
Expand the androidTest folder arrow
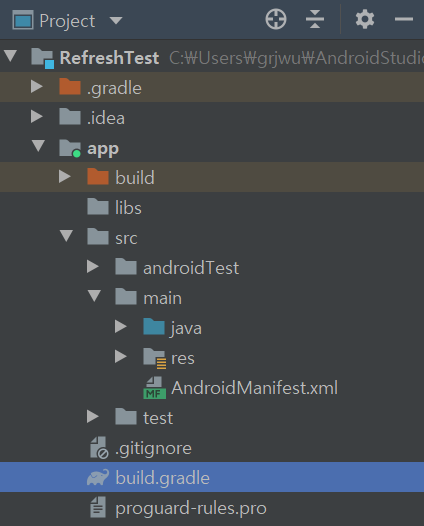point(93,266)
